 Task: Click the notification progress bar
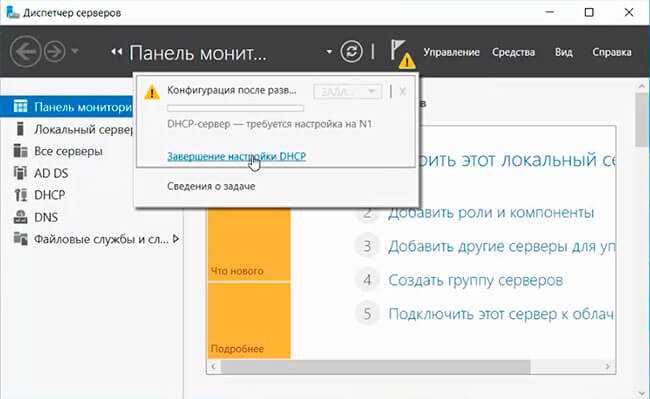coord(235,108)
